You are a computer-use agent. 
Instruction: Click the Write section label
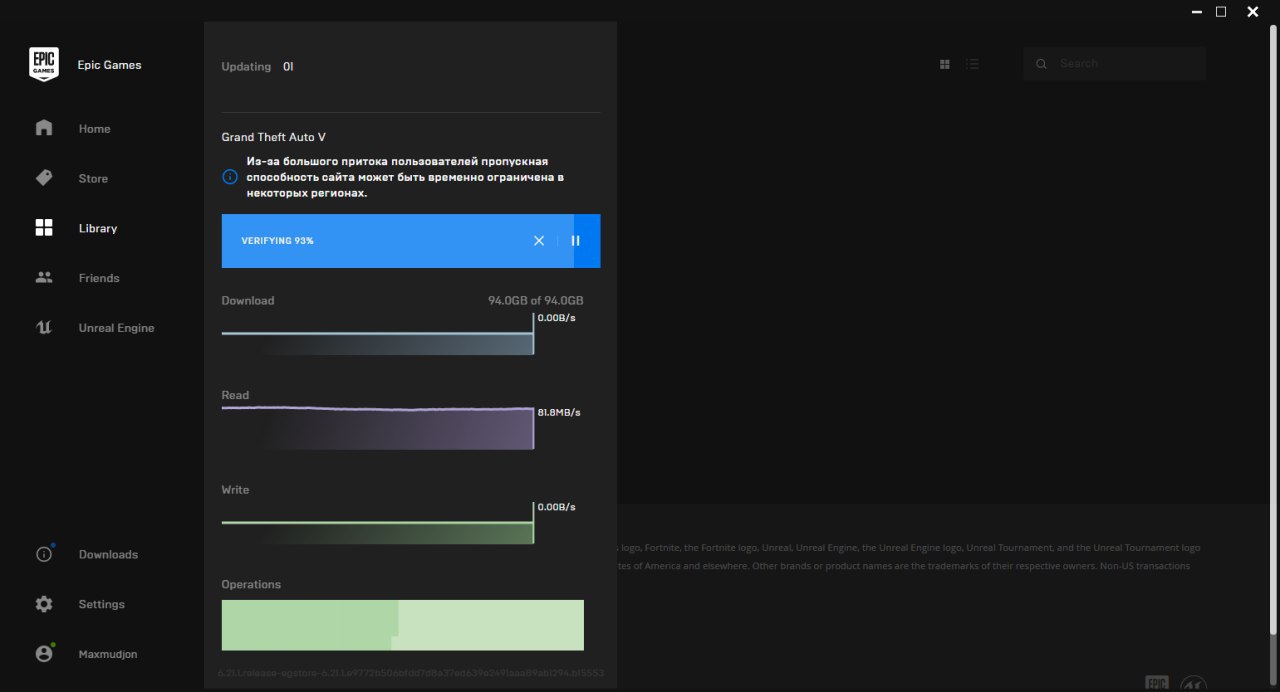[x=236, y=490]
